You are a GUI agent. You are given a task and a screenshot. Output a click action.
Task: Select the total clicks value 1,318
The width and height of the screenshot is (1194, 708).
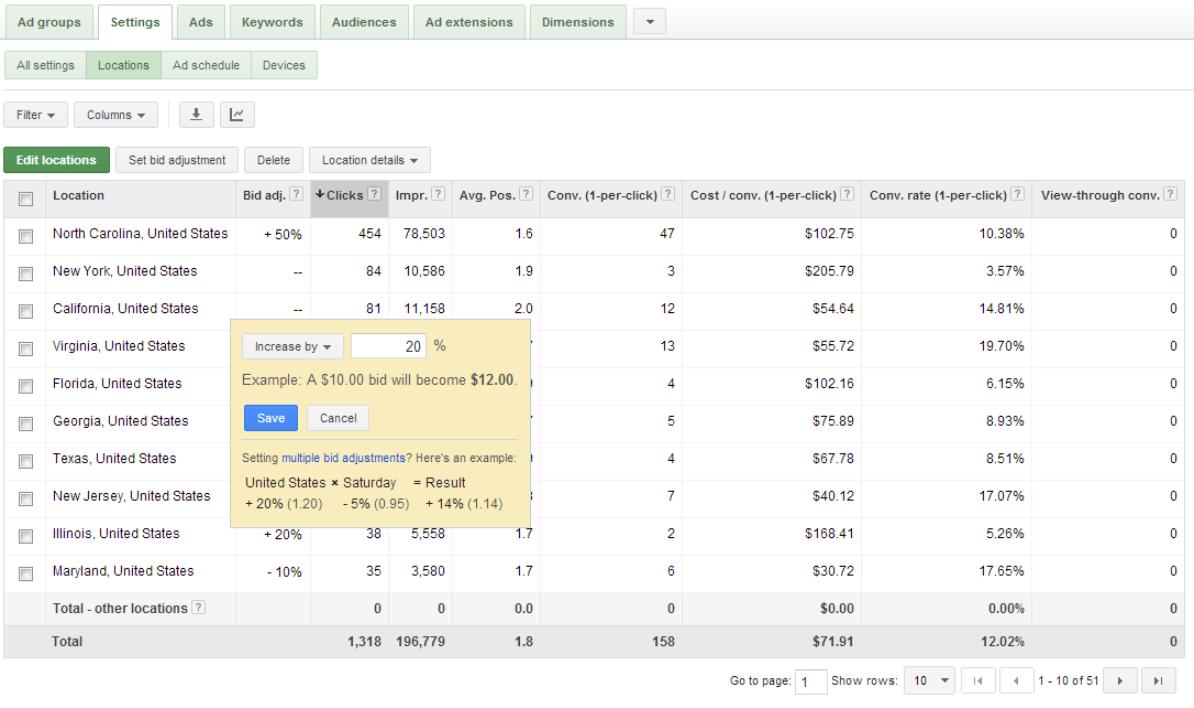click(364, 641)
